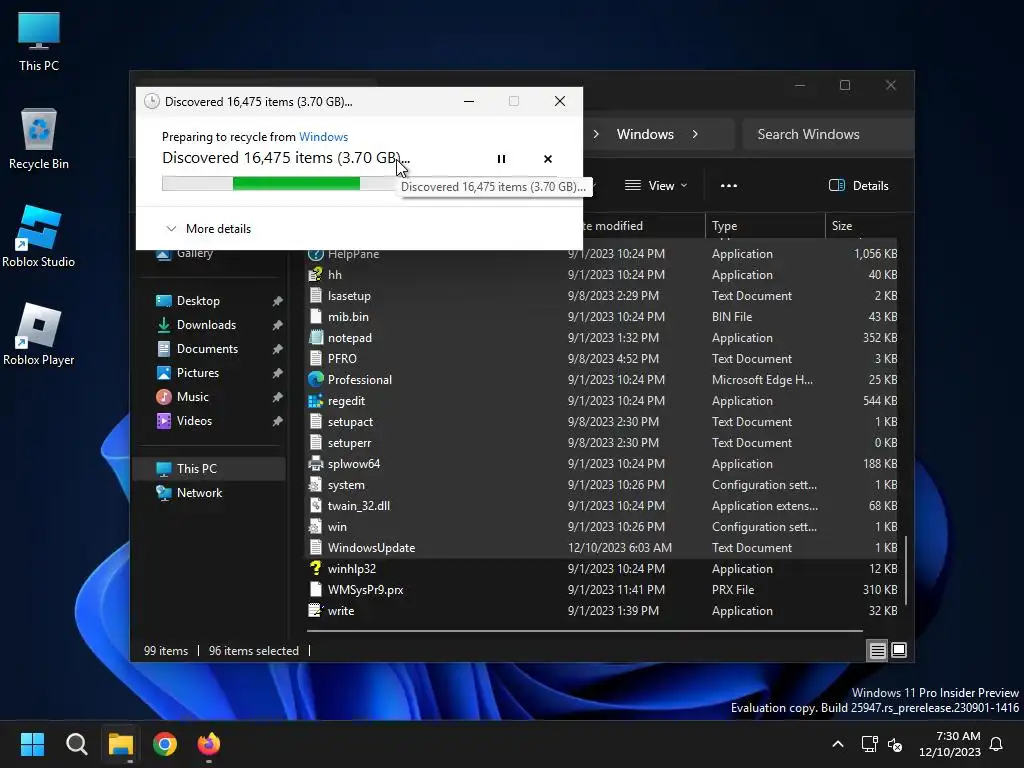The width and height of the screenshot is (1024, 768).
Task: Select the hh application file icon
Action: point(315,275)
